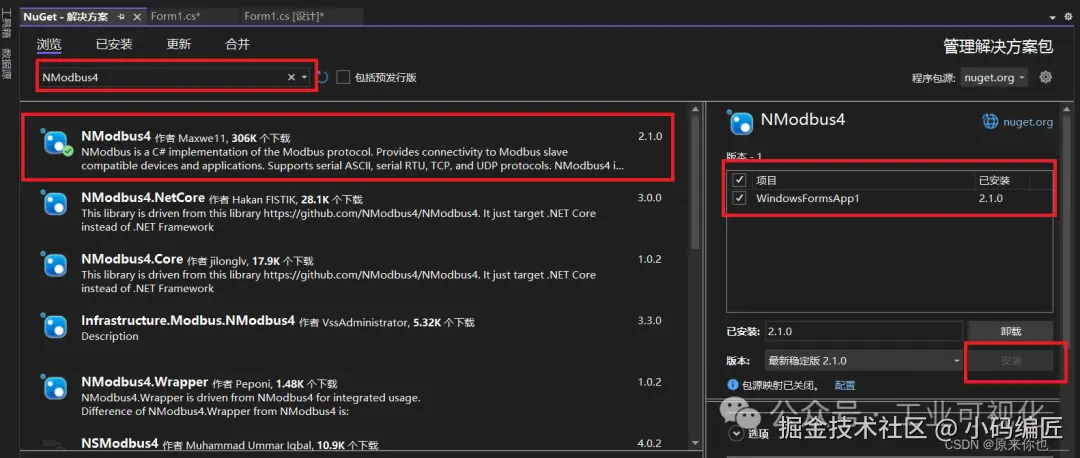Viewport: 1080px width, 458px height.
Task: Select the NModbus4 package title
Action: click(x=116, y=136)
